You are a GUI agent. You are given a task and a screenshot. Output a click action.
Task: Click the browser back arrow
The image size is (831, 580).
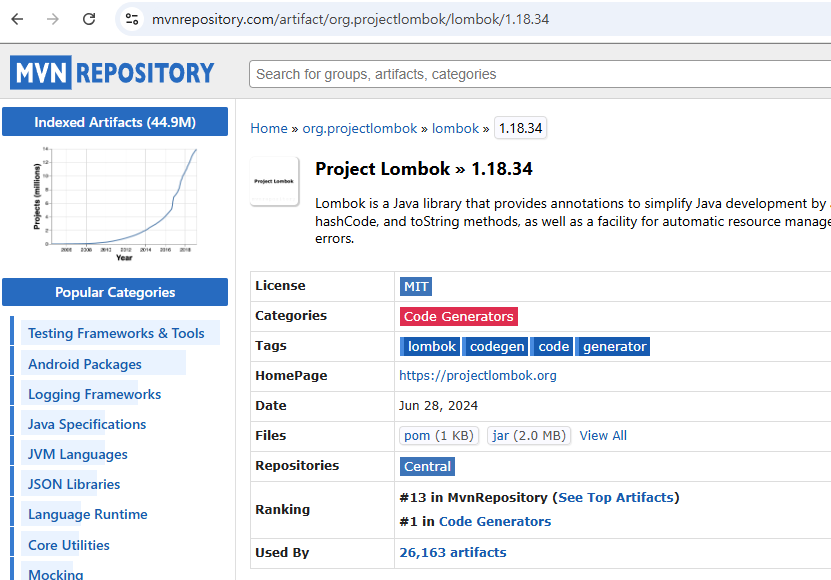click(x=17, y=20)
